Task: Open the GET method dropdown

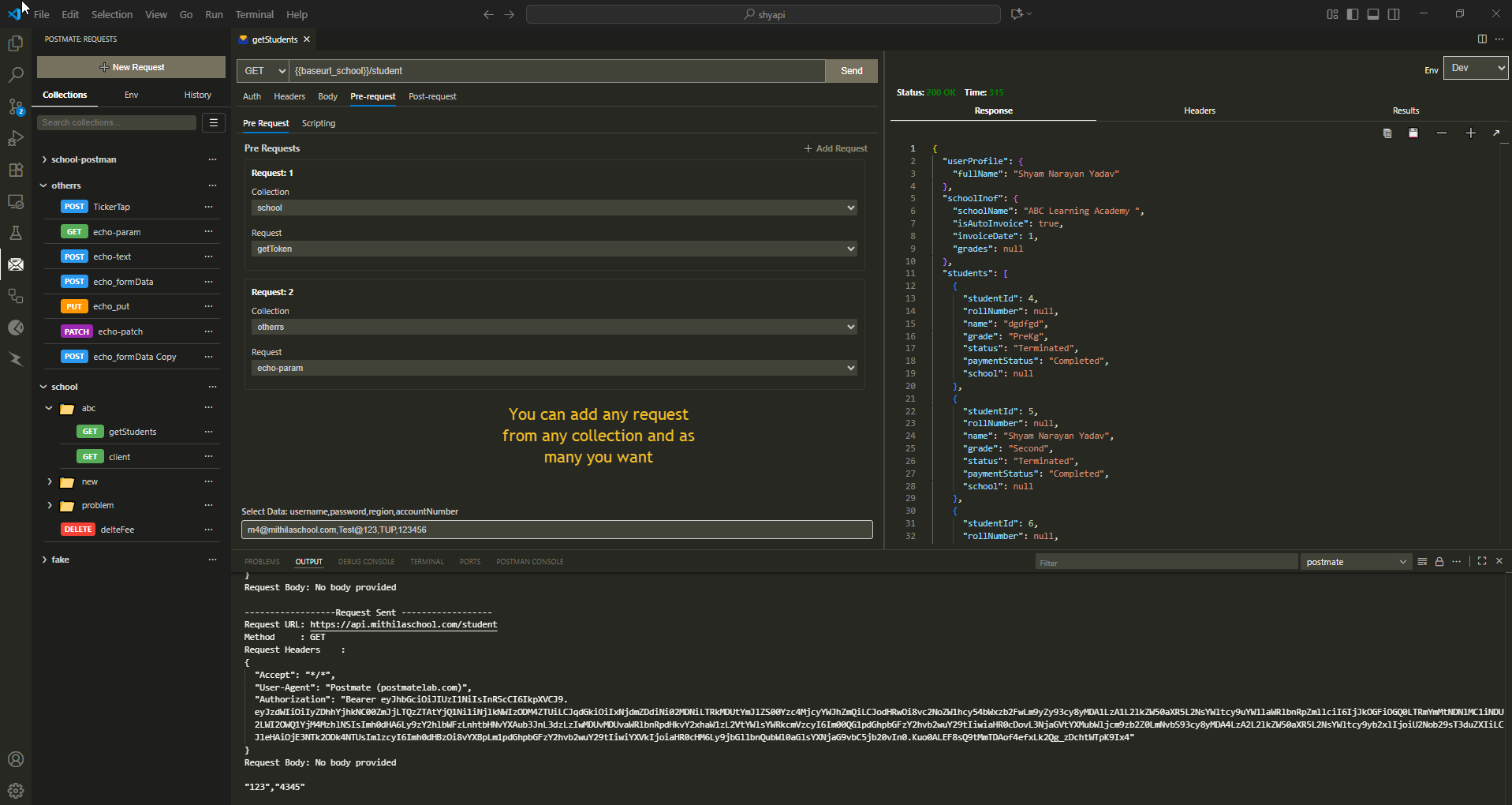Action: 263,71
